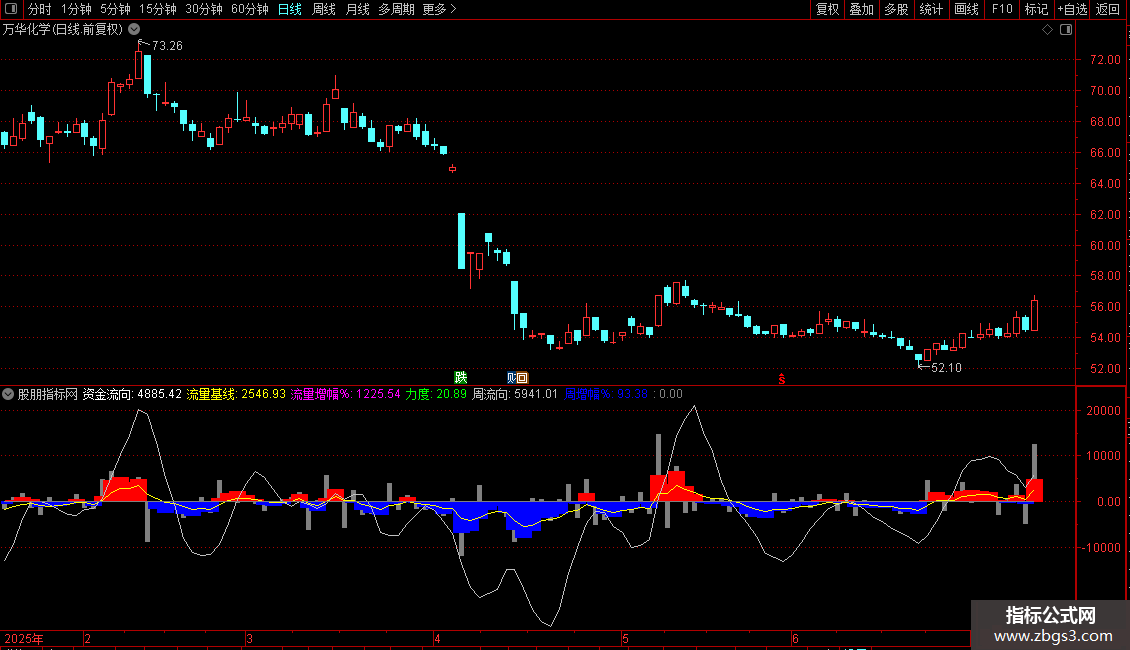Click the 72.00 price axis label
Image resolution: width=1130 pixels, height=650 pixels.
tap(1105, 60)
